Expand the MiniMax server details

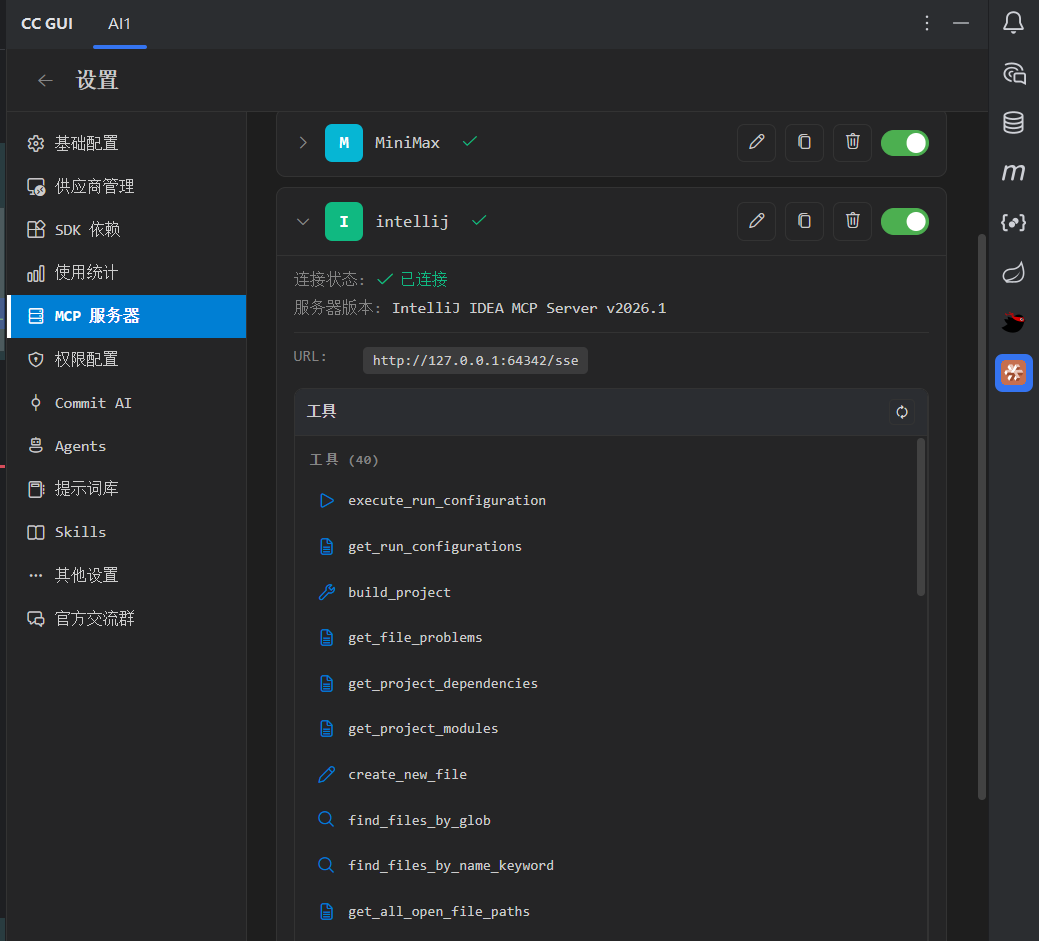click(303, 143)
